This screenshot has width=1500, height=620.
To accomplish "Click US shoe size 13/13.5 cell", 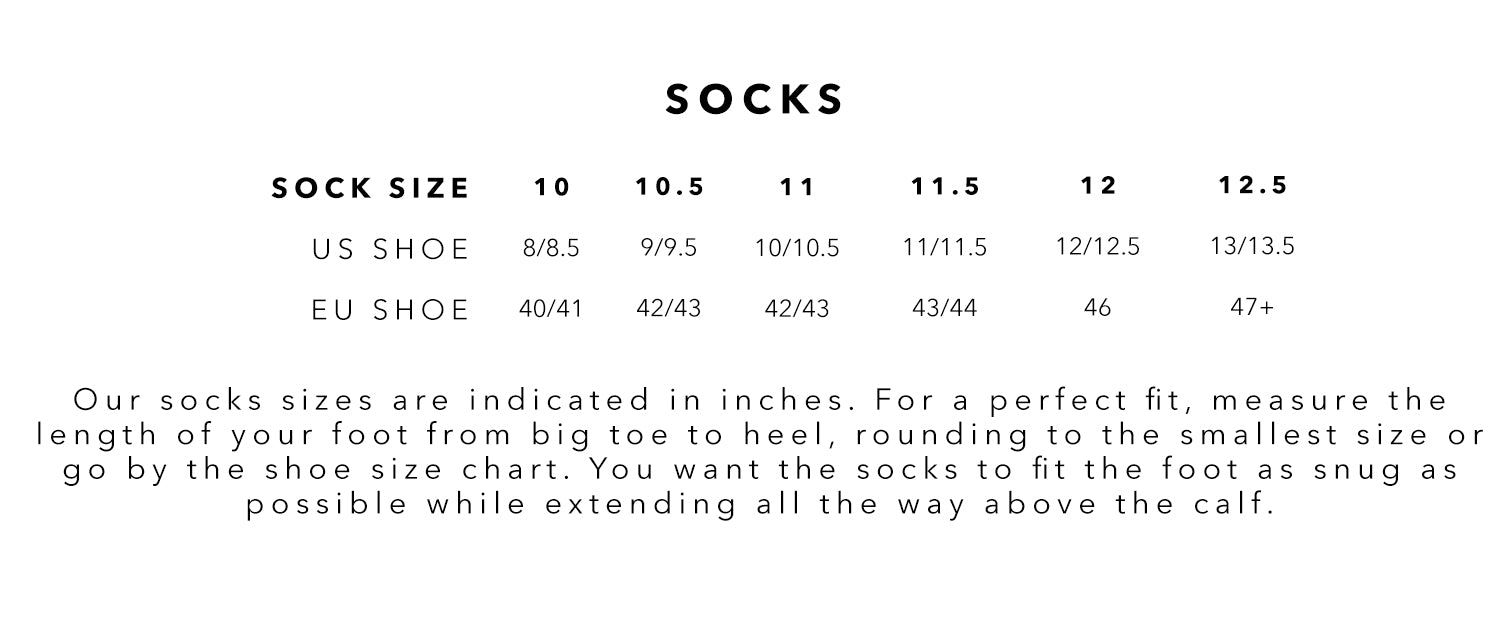I will tap(1253, 247).
